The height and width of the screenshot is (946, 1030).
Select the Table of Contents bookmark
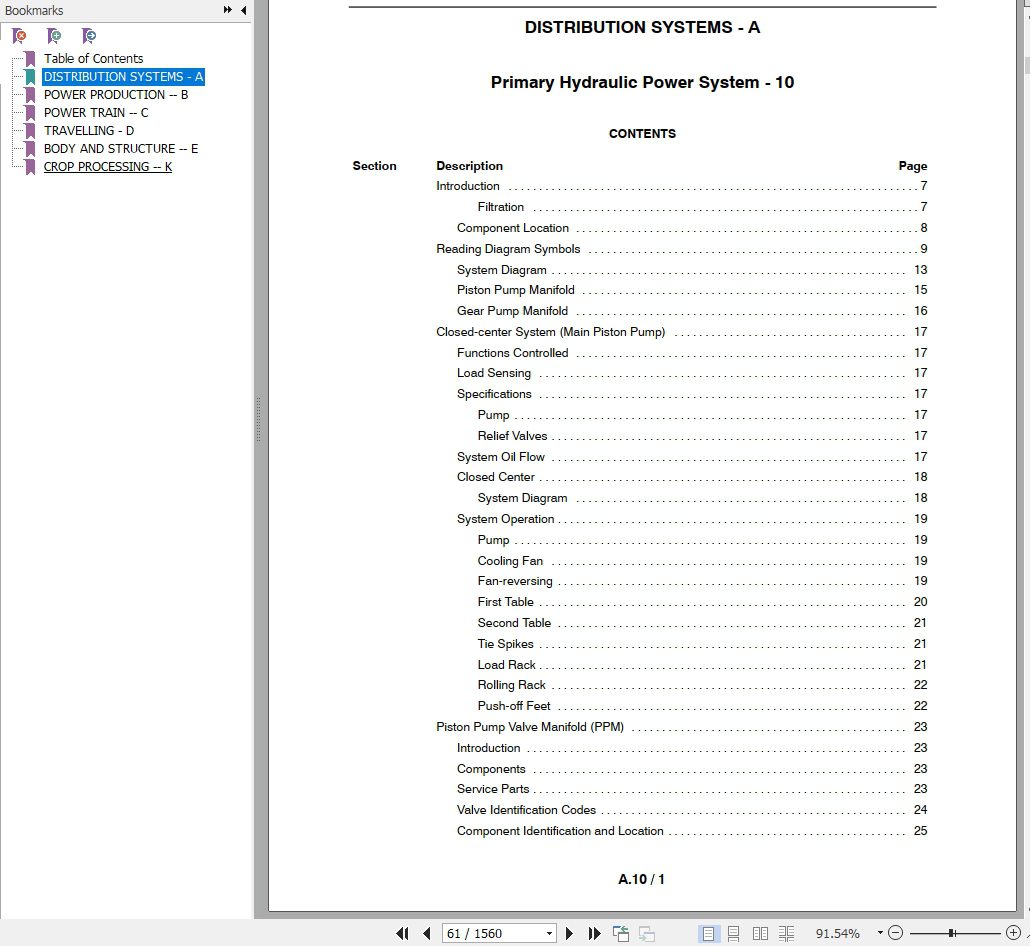coord(93,58)
